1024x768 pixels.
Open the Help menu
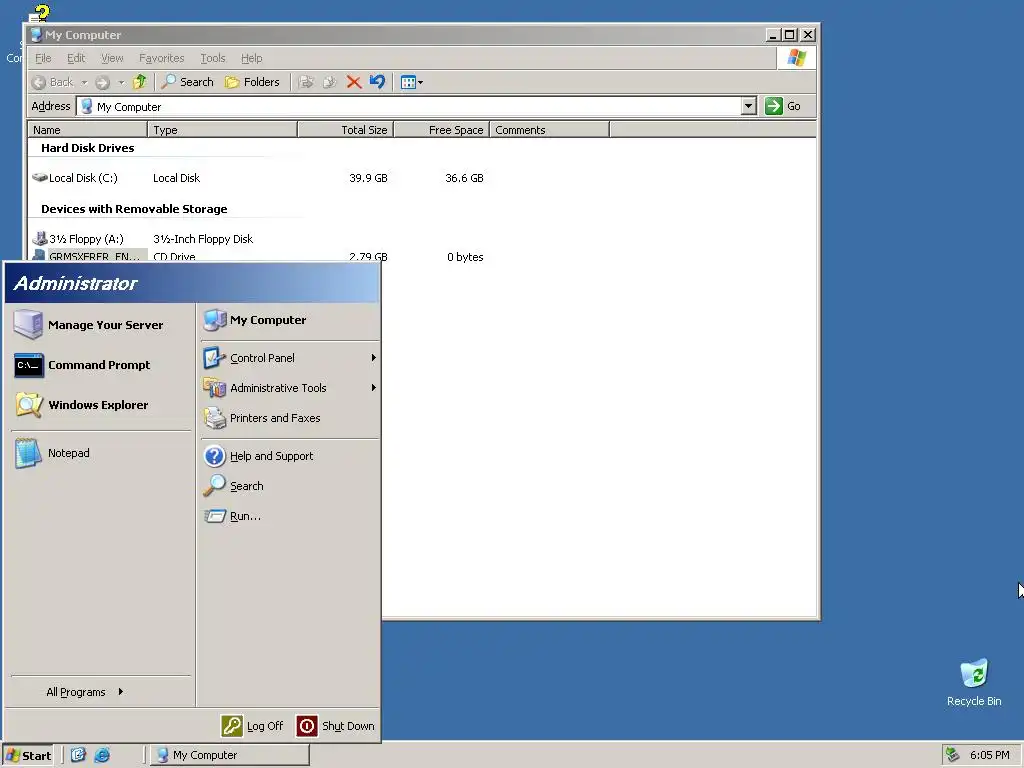[251, 58]
